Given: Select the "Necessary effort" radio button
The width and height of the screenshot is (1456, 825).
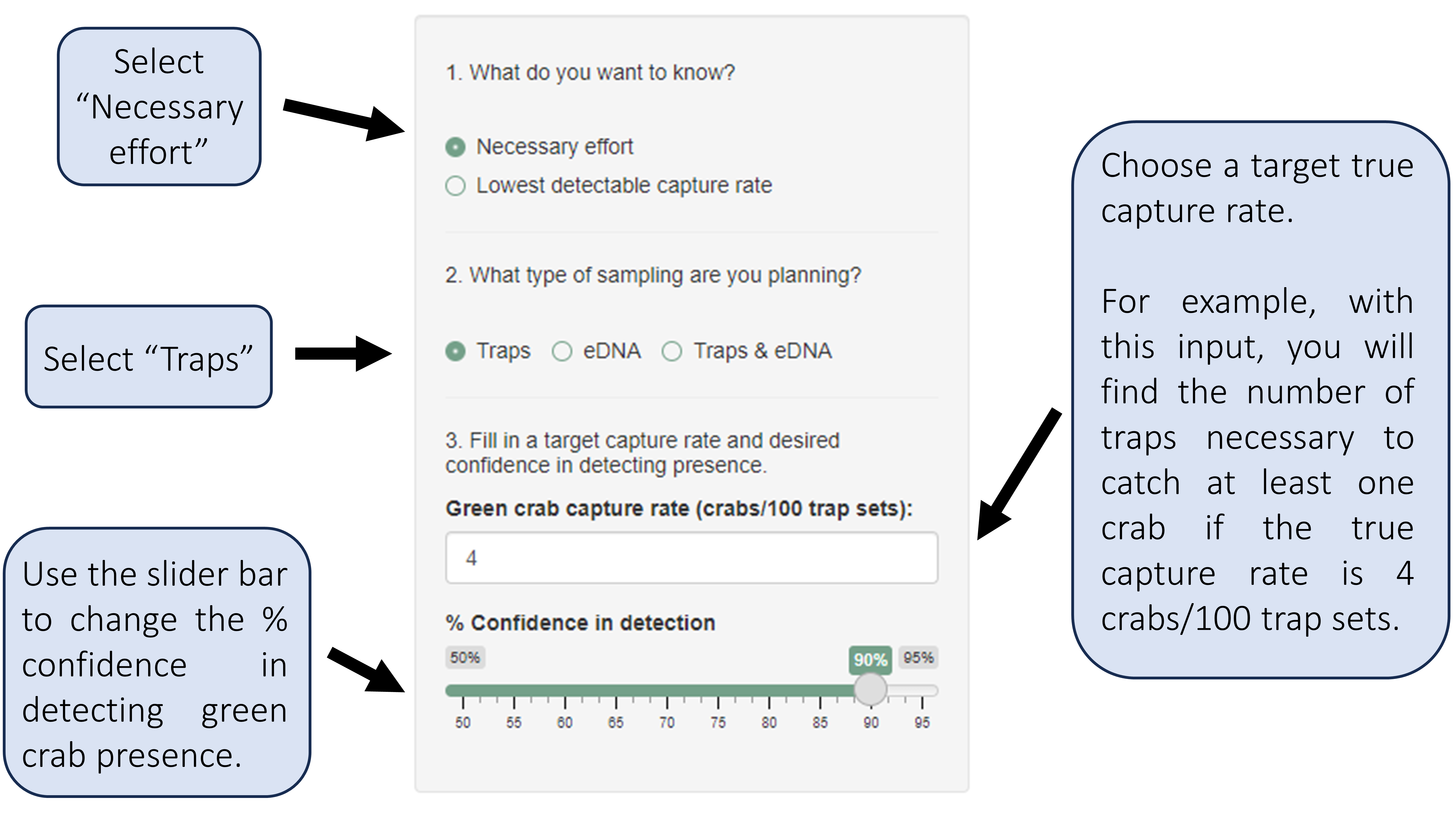Looking at the screenshot, I should point(456,147).
